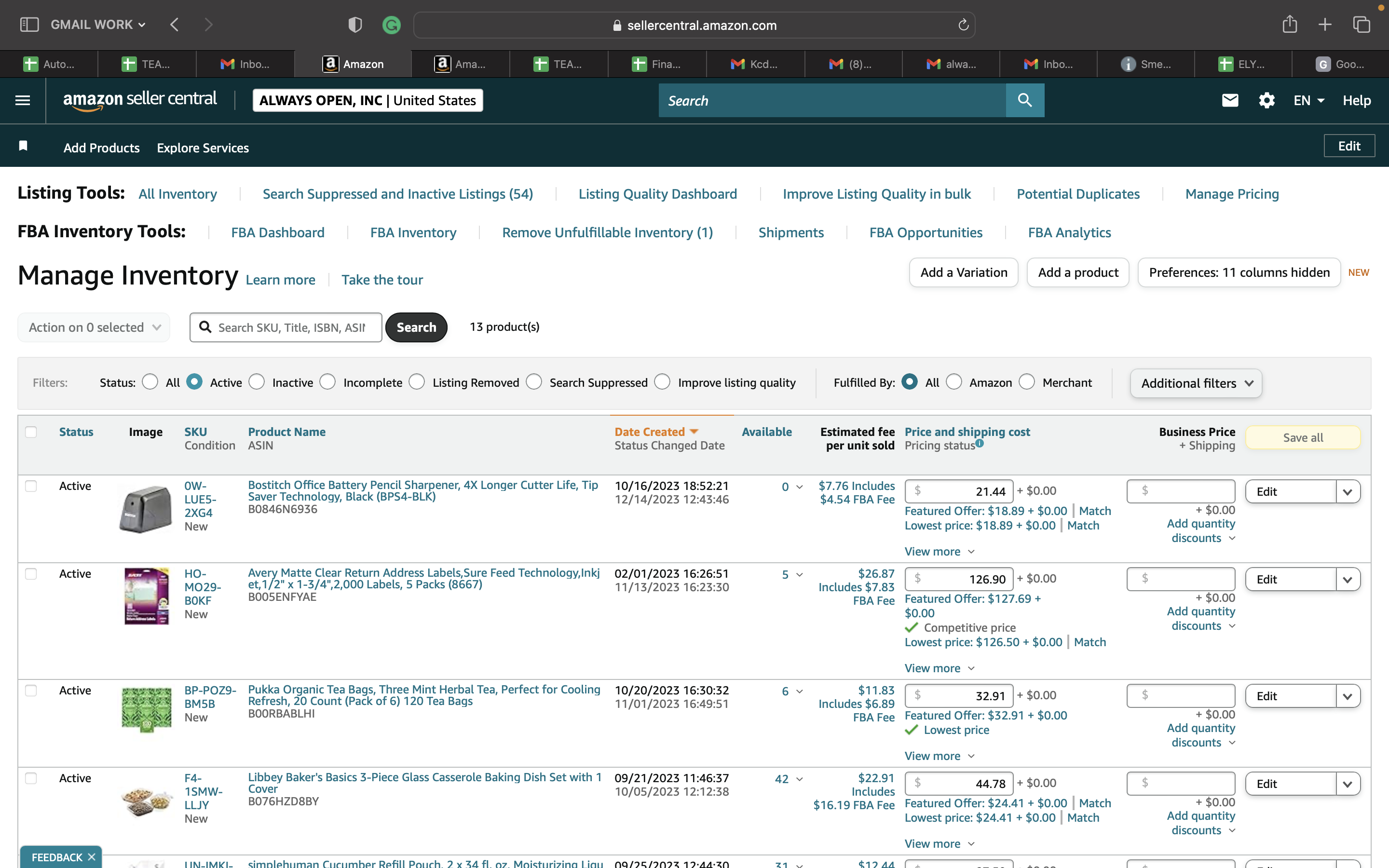This screenshot has width=1389, height=868.
Task: Click the Seller Central header Search field
Action: [x=832, y=100]
